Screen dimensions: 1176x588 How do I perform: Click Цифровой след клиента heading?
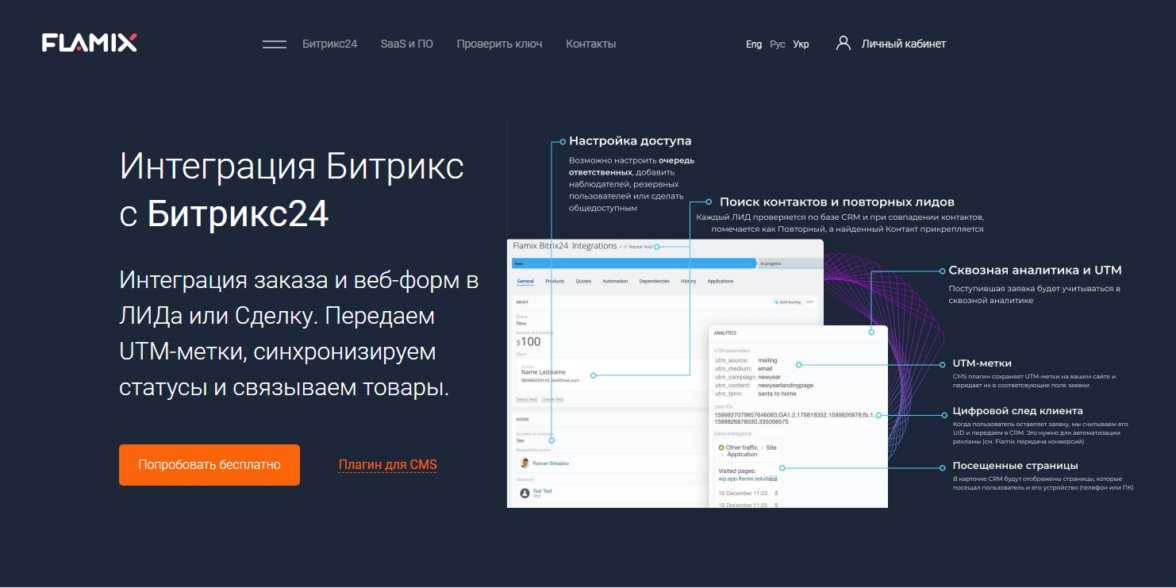1017,411
